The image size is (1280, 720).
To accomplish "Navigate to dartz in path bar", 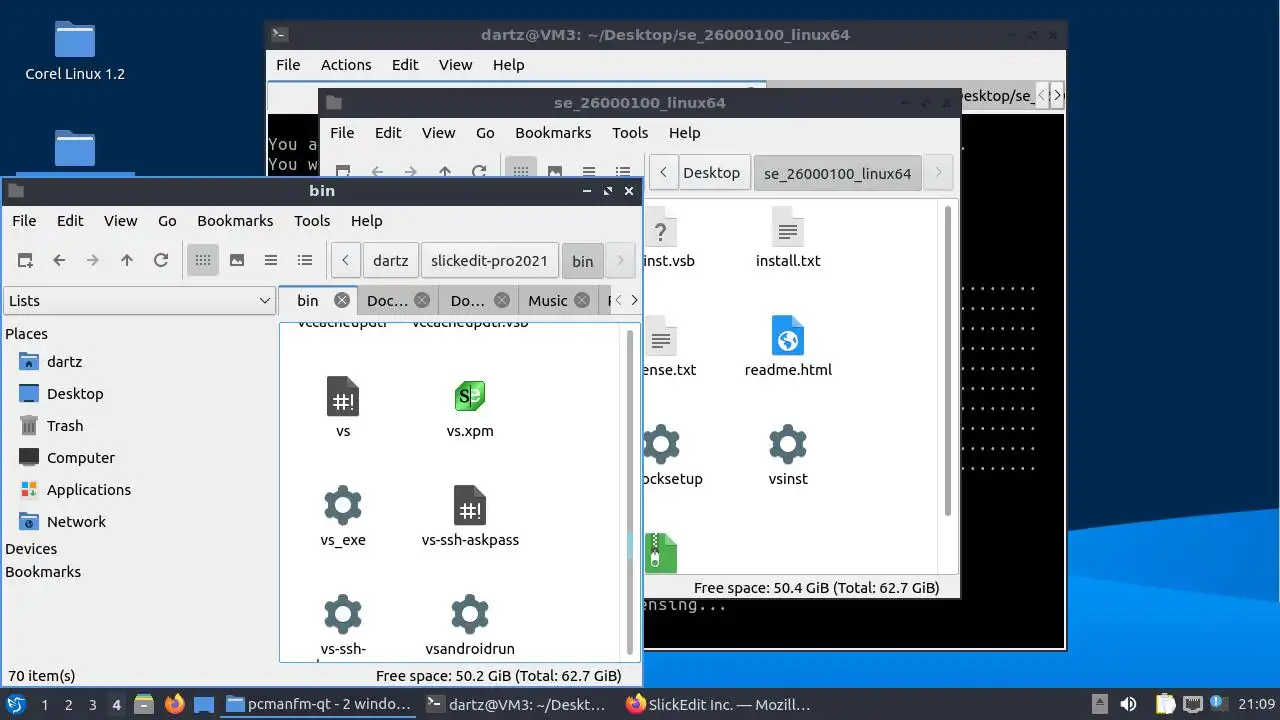I will 390,261.
